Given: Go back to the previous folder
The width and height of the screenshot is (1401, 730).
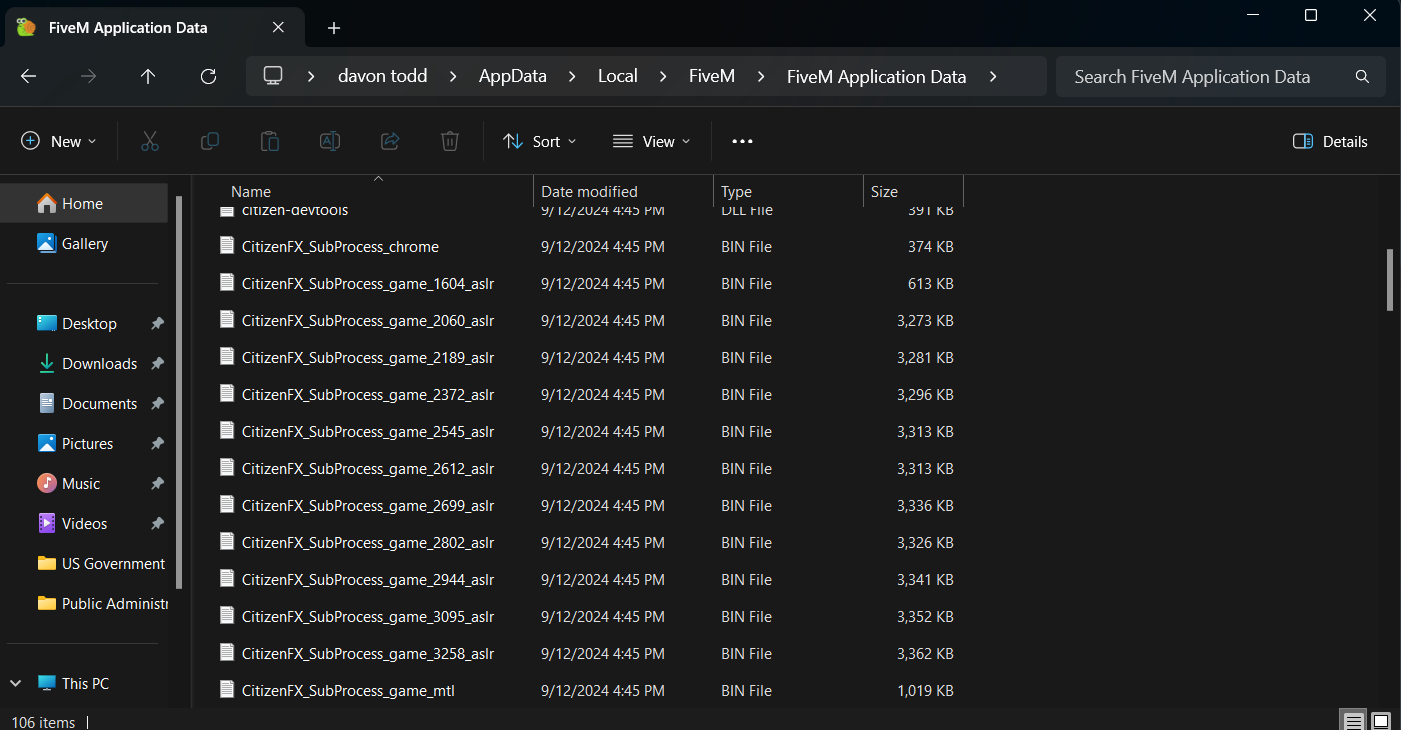Looking at the screenshot, I should (x=27, y=76).
